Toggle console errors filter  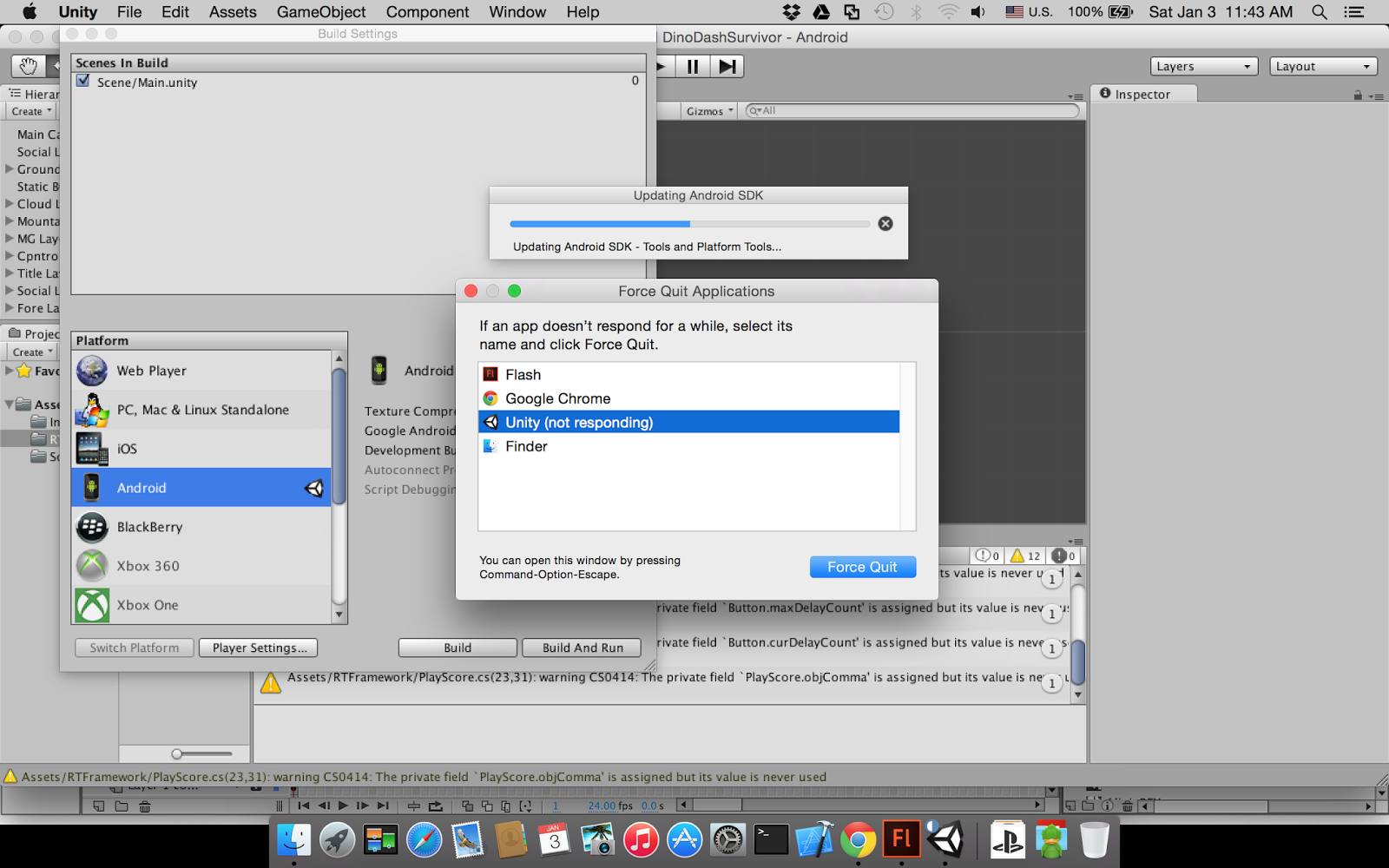point(1064,556)
